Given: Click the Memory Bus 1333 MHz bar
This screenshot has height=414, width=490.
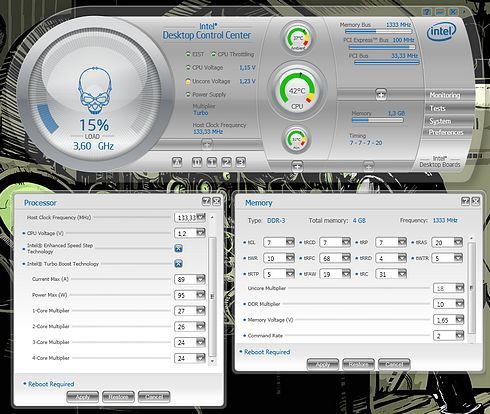Looking at the screenshot, I should pyautogui.click(x=378, y=32).
